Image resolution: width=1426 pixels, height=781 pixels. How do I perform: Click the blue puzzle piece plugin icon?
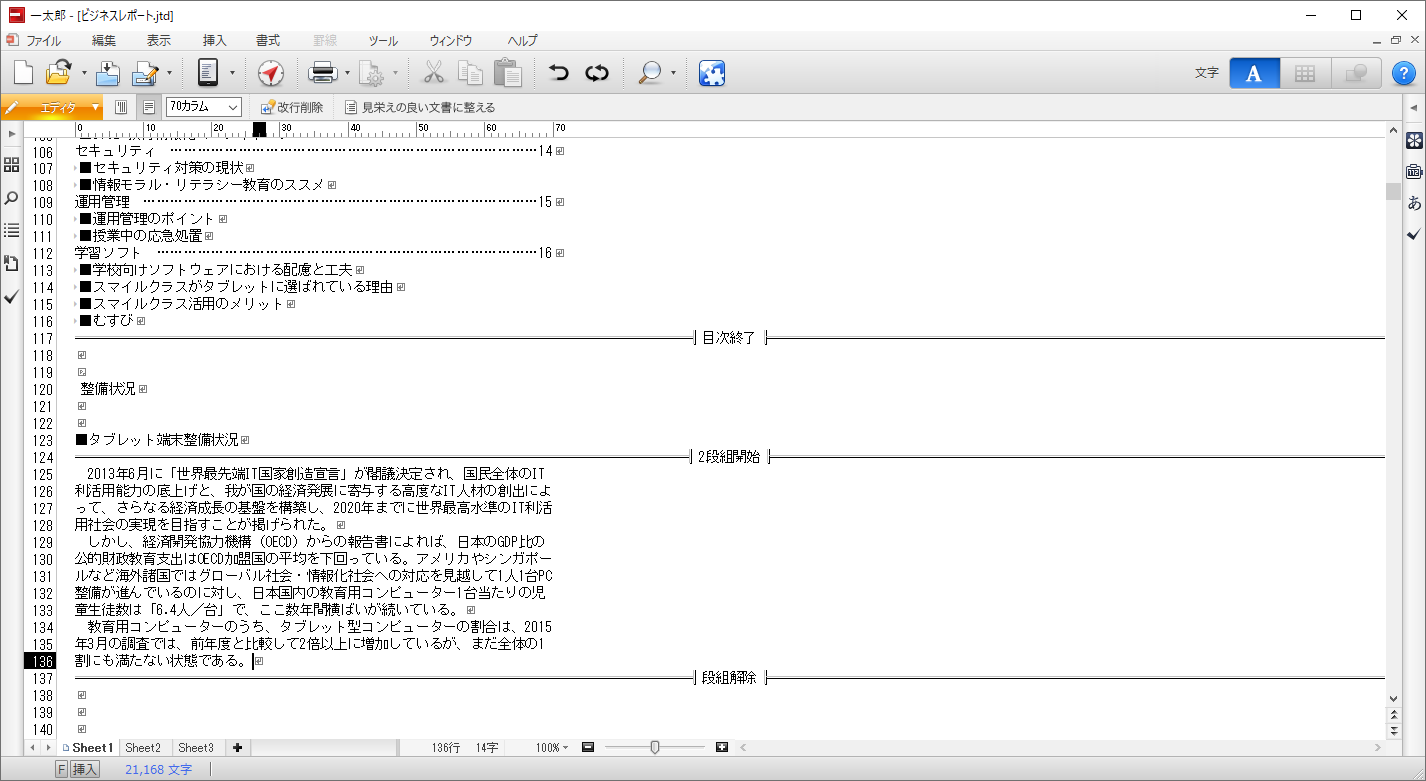pos(712,73)
